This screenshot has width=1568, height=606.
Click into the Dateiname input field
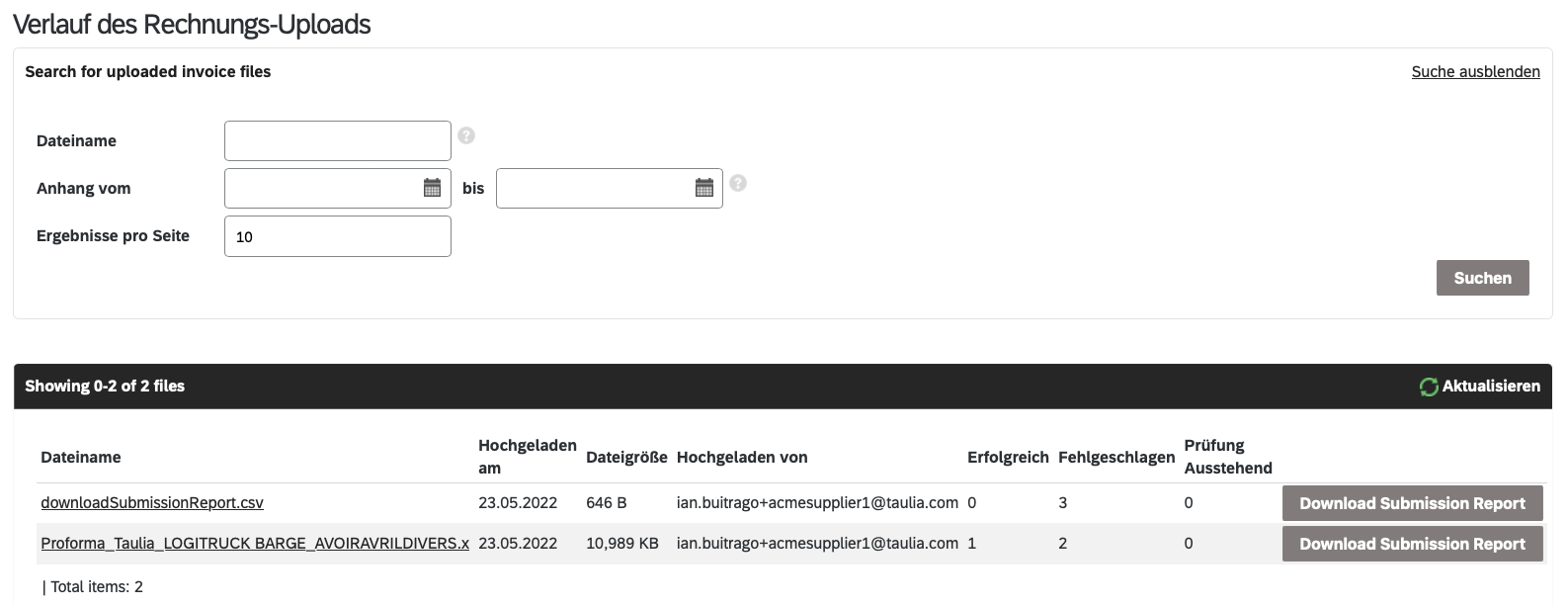[x=337, y=140]
